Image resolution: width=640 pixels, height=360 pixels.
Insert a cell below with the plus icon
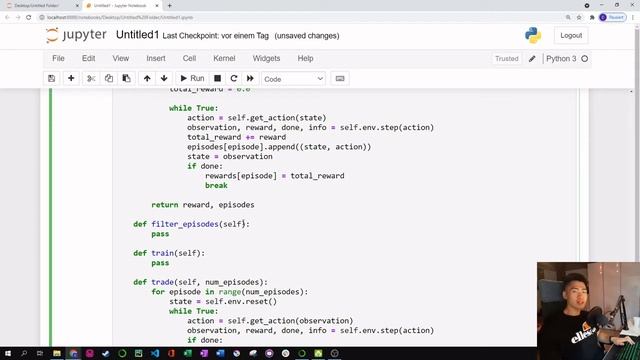(x=71, y=78)
